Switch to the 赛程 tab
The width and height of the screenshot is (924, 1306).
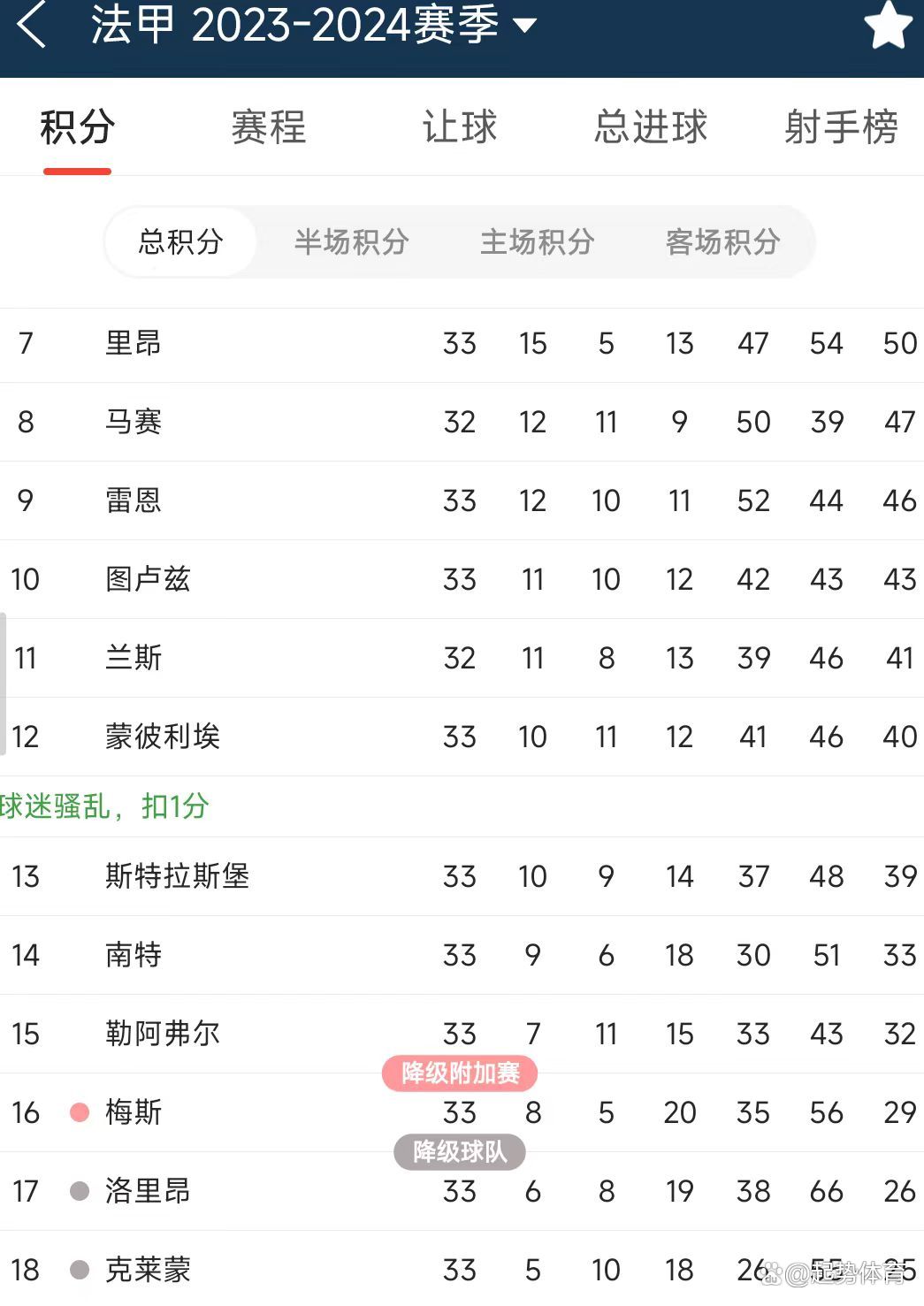coord(269,127)
